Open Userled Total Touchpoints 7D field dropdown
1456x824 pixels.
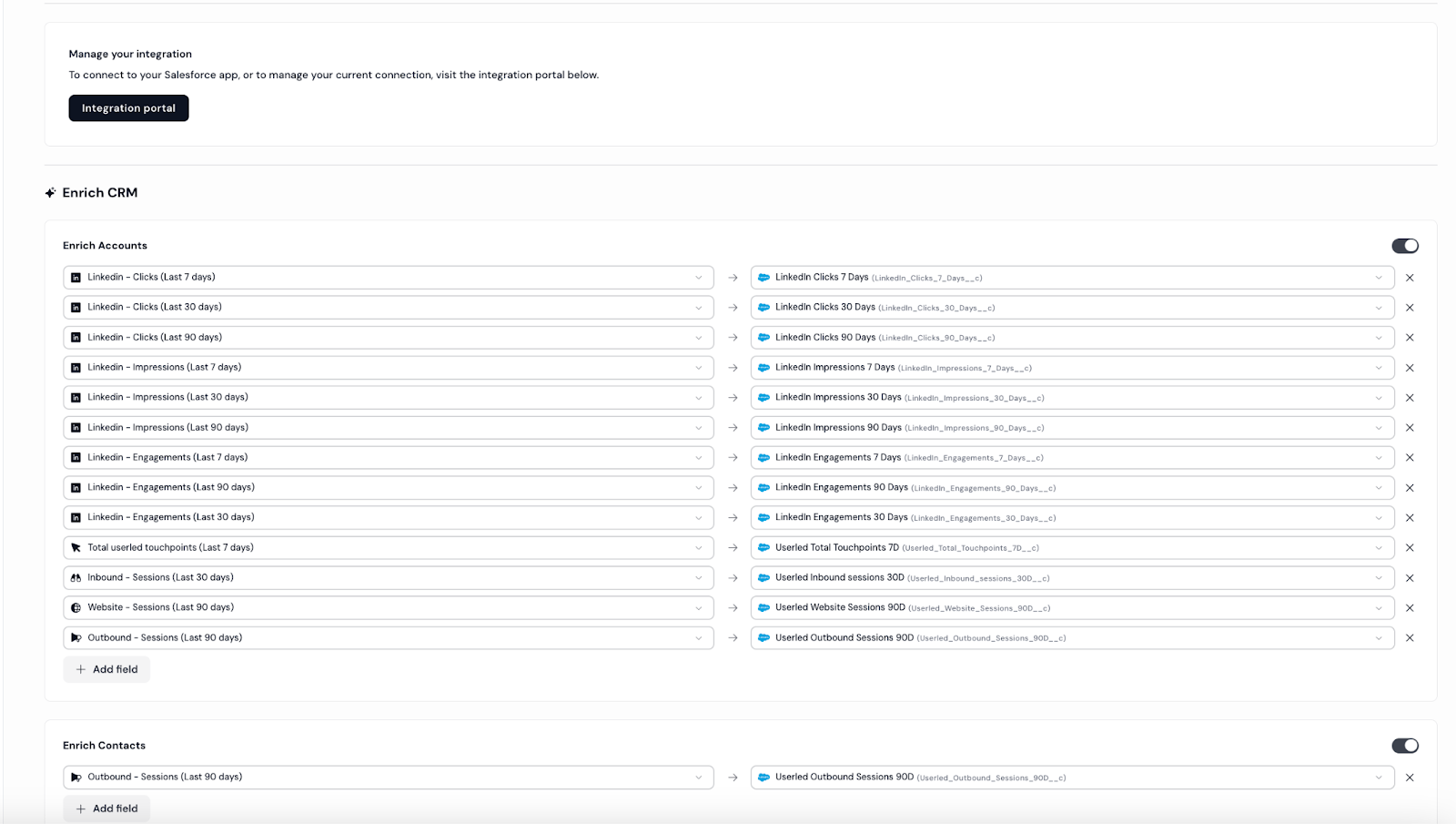coord(1073,548)
